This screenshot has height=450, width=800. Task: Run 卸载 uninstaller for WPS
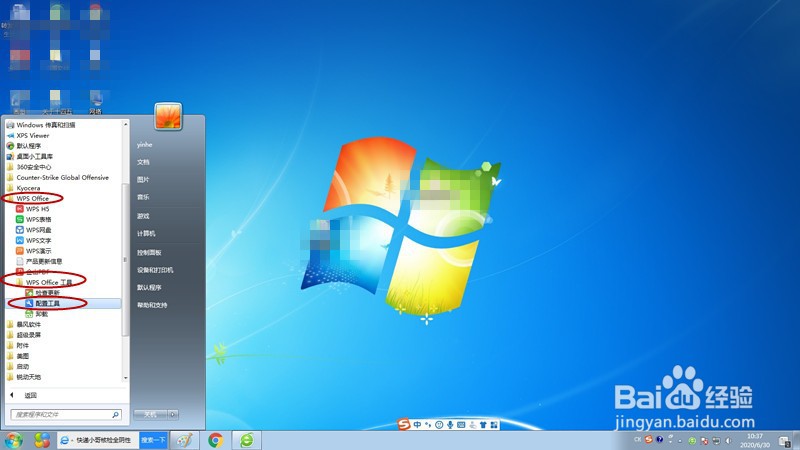pos(37,314)
